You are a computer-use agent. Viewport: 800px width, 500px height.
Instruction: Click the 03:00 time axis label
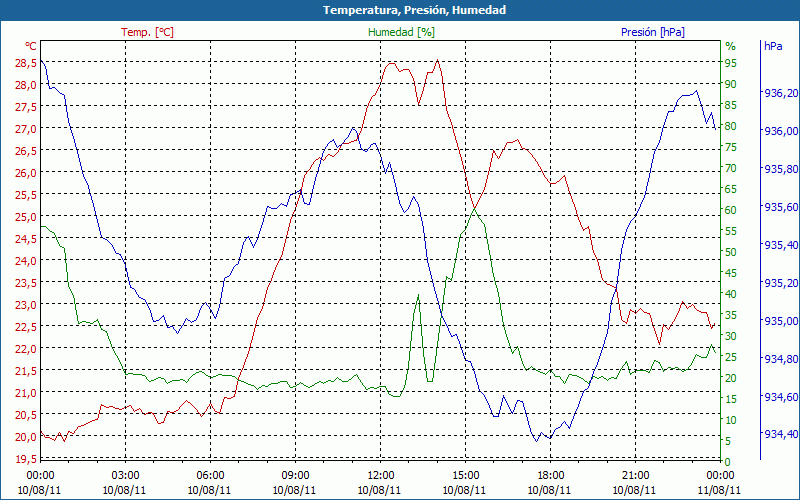(125, 476)
